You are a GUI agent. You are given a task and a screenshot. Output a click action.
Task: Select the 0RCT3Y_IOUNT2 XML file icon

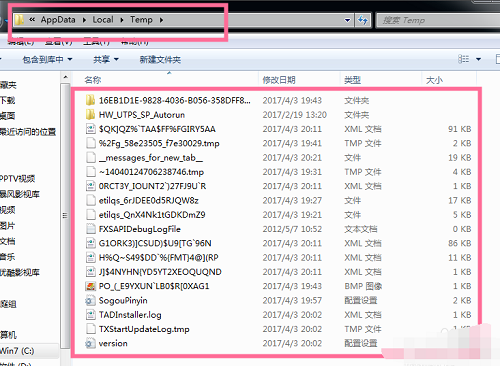click(x=90, y=186)
